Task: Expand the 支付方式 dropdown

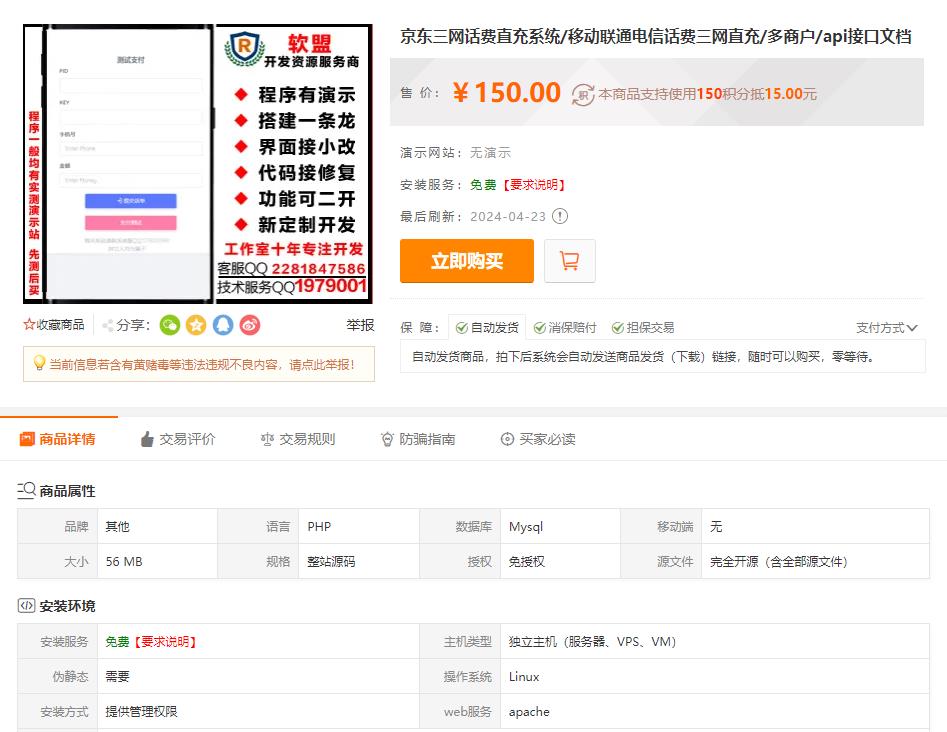Action: point(887,328)
